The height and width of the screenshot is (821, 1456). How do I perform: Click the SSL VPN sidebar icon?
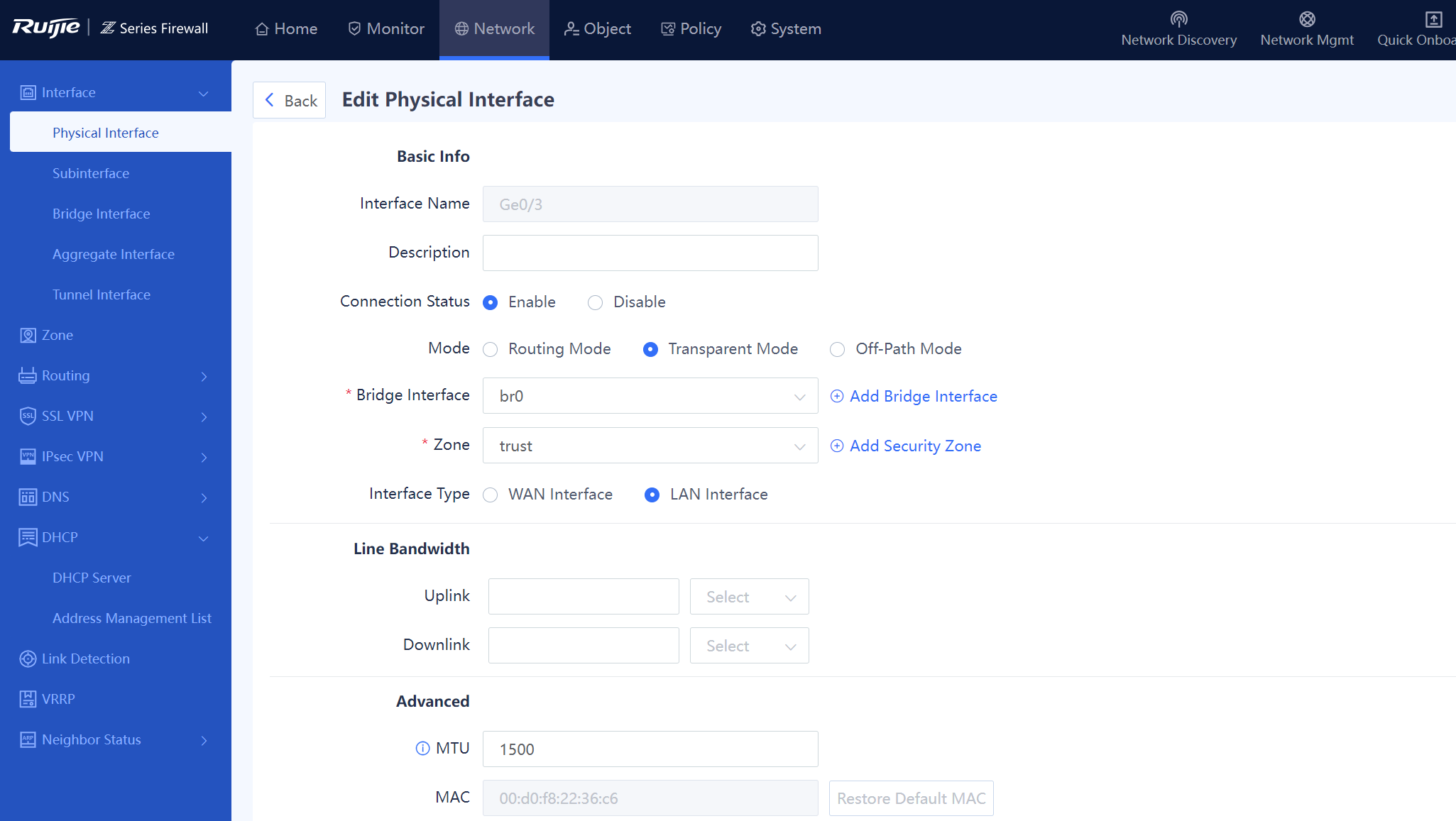pos(28,416)
